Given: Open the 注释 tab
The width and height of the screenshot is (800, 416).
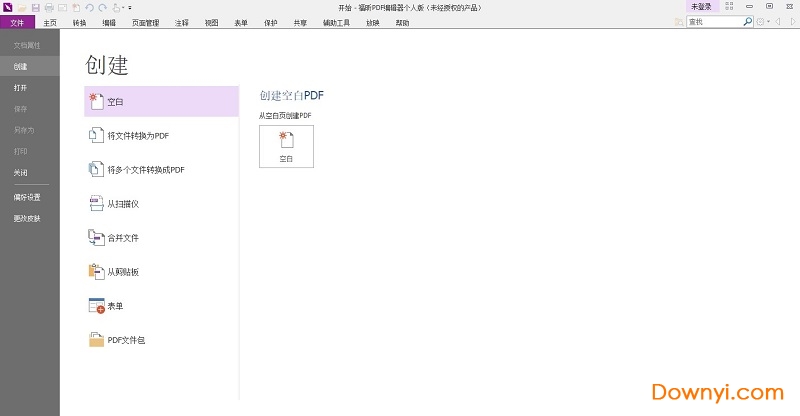Looking at the screenshot, I should point(182,22).
